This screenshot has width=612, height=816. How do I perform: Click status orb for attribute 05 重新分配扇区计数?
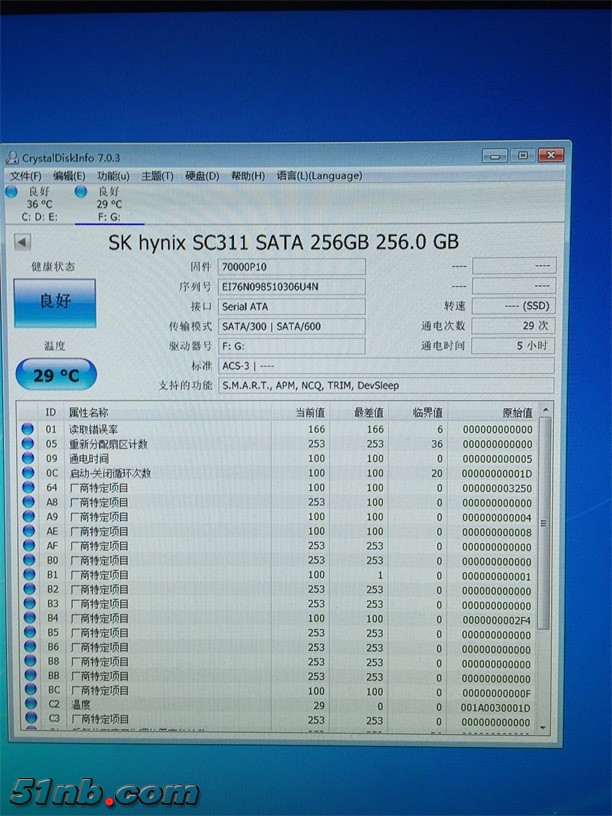click(27, 444)
